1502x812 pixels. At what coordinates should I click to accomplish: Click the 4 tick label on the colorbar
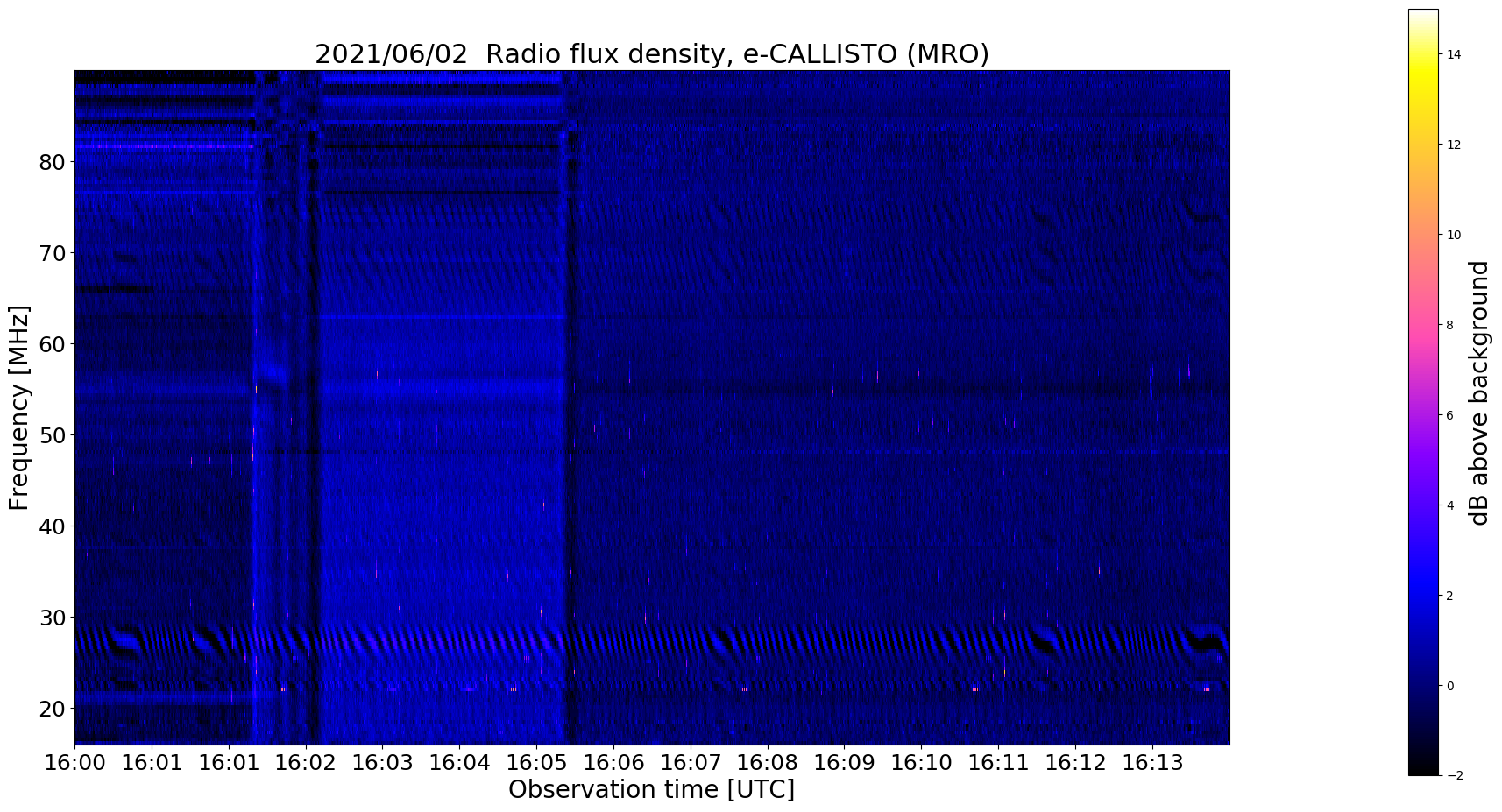pos(1450,505)
